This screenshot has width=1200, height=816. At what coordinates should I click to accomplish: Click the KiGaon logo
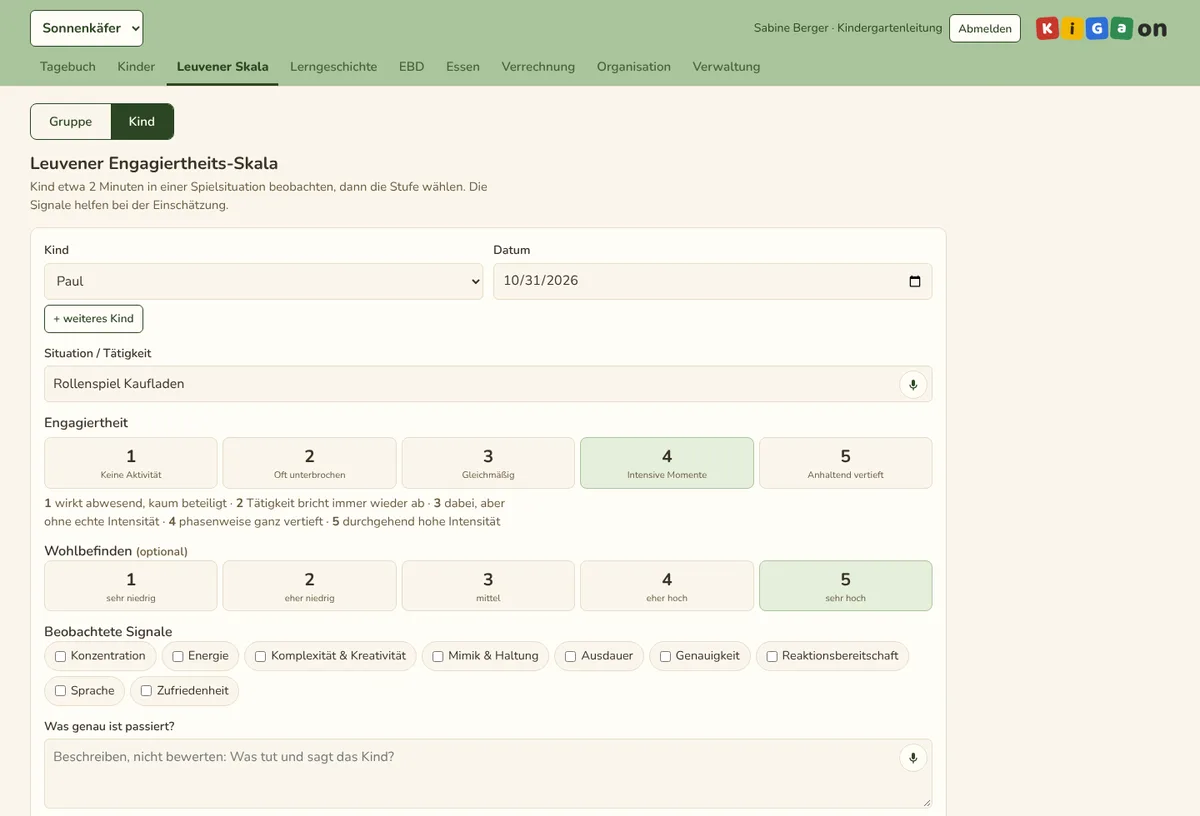pyautogui.click(x=1101, y=29)
